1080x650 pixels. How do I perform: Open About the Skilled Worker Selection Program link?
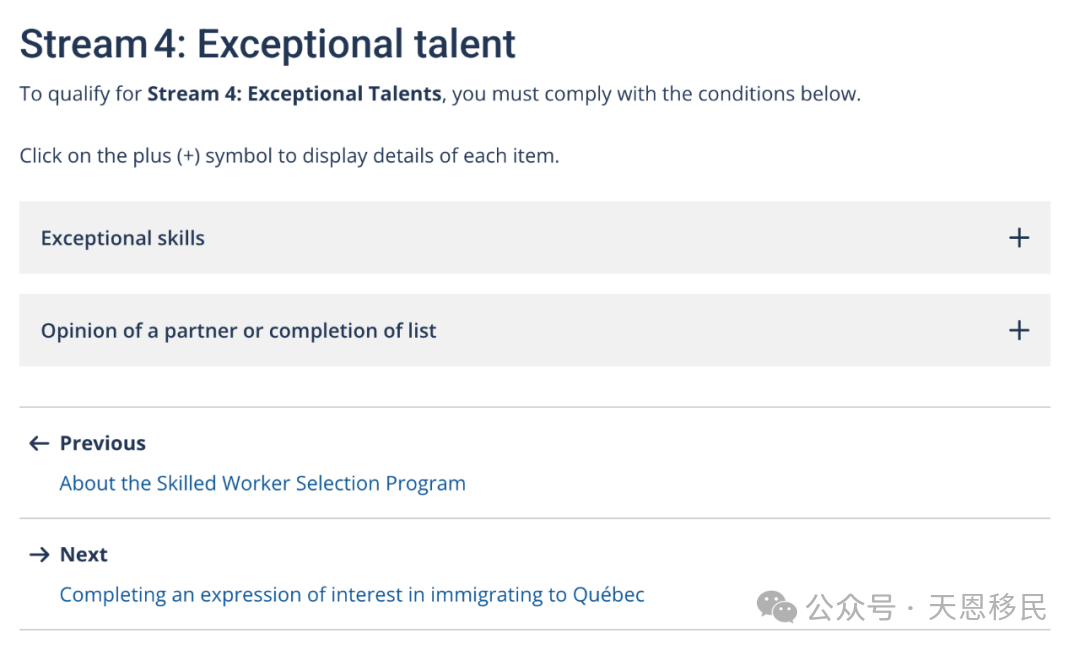pos(262,483)
